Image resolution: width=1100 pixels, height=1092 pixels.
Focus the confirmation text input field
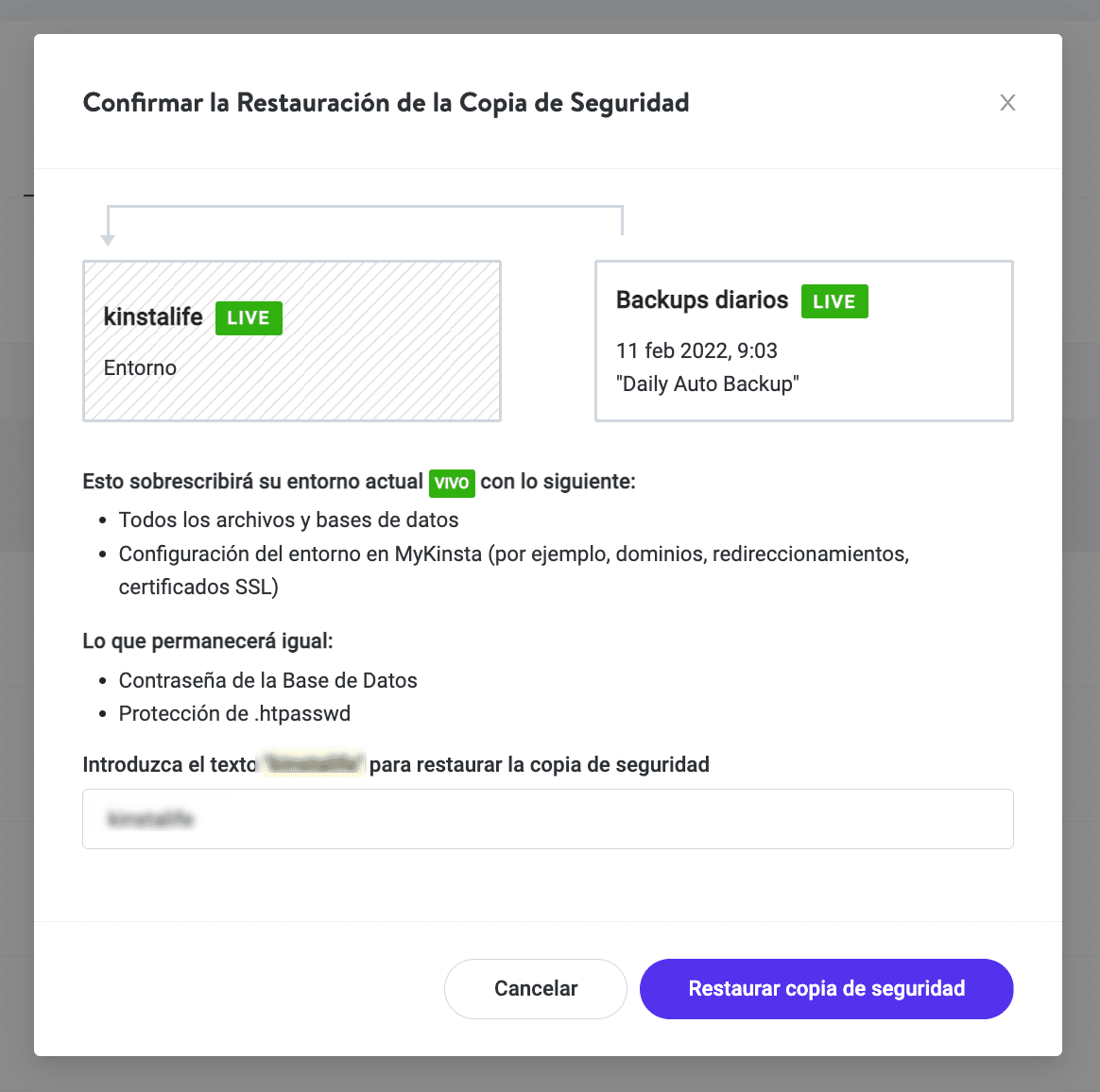point(548,819)
